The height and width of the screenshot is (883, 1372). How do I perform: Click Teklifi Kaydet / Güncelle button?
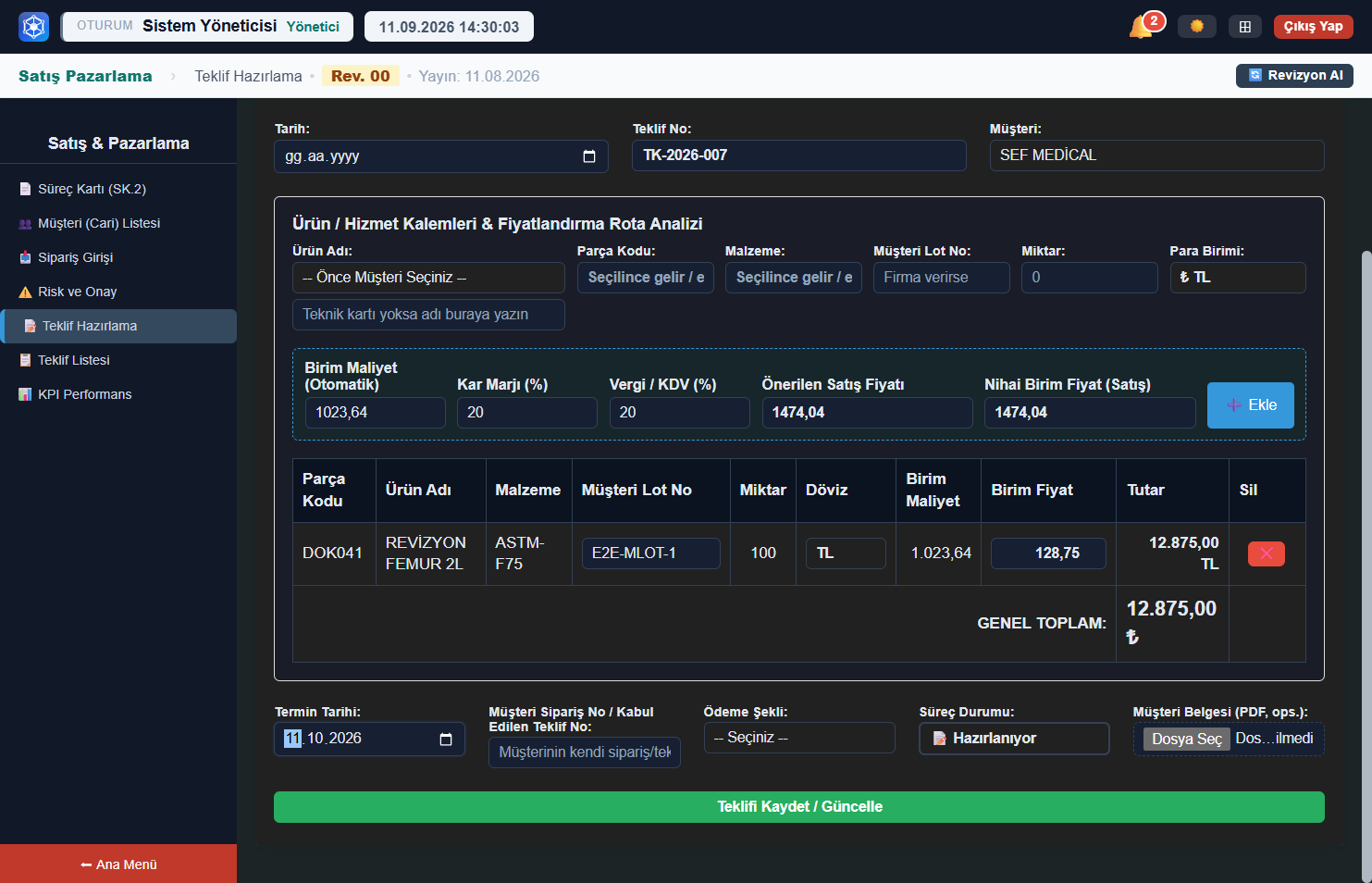coord(799,807)
